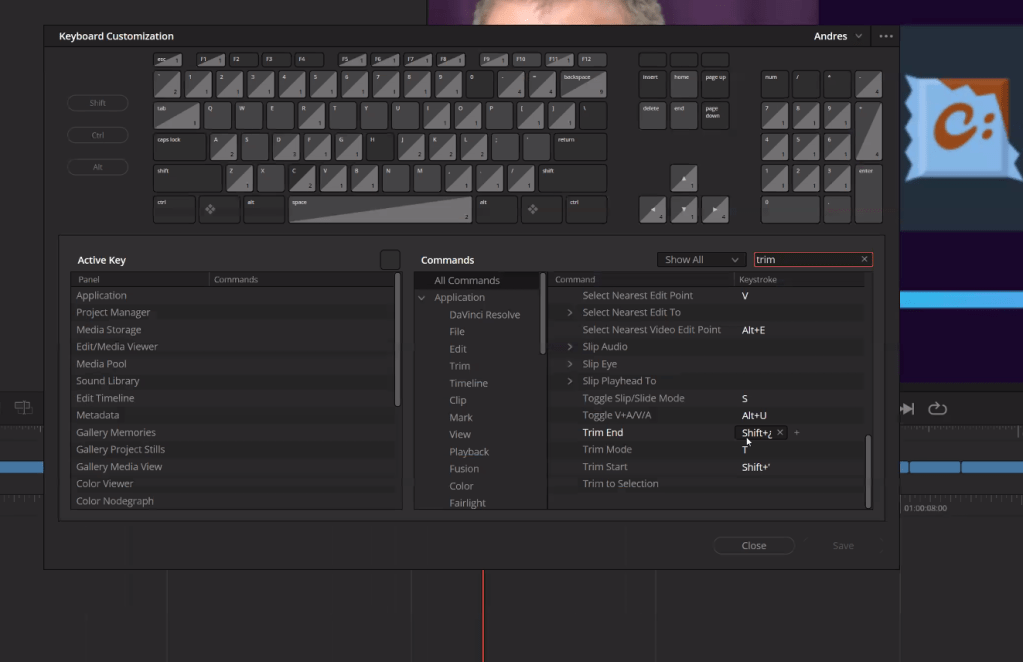Image resolution: width=1023 pixels, height=662 pixels.
Task: Select Trim Start command row
Action: coord(707,467)
